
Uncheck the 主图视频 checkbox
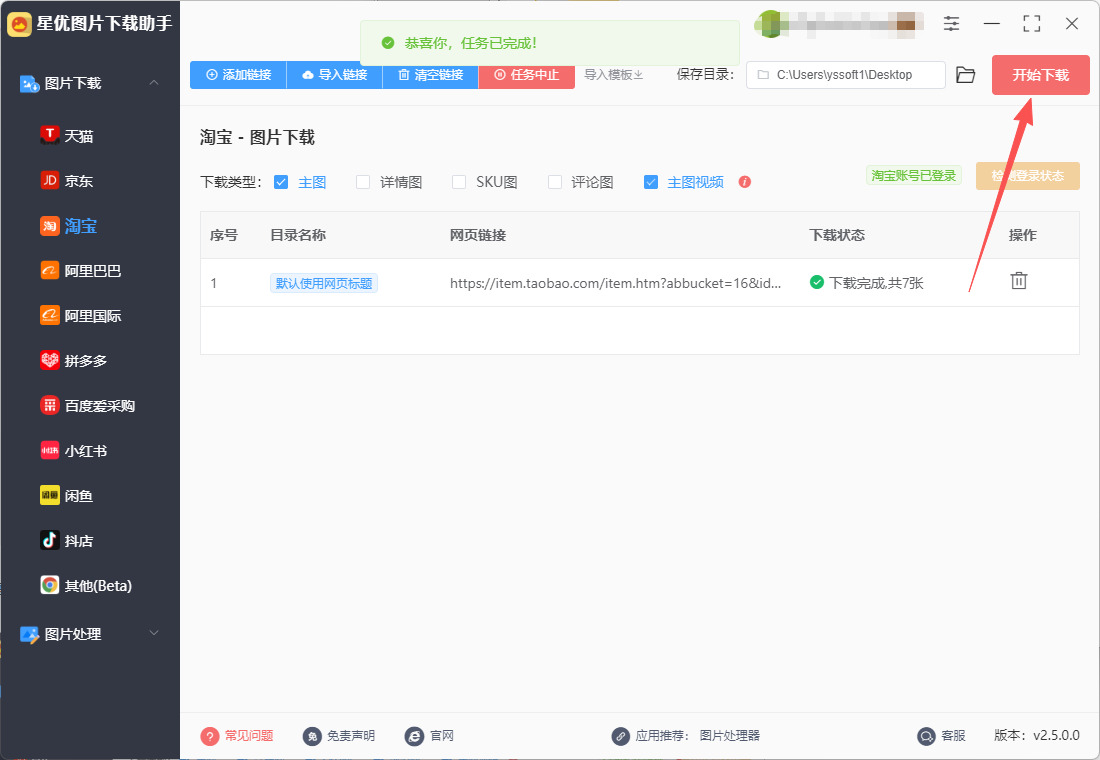tap(650, 182)
